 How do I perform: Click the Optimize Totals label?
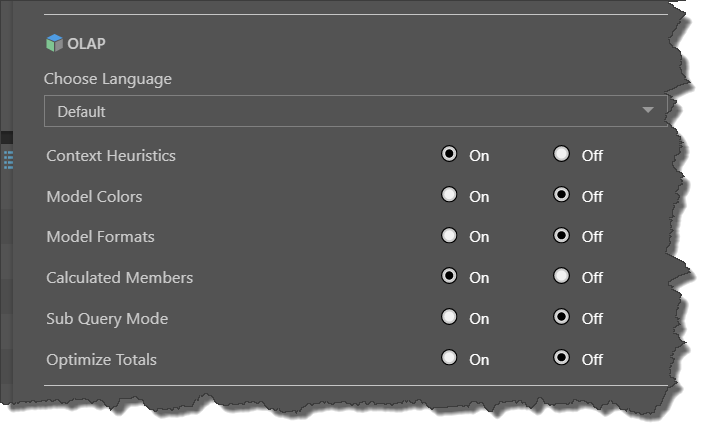coord(101,359)
